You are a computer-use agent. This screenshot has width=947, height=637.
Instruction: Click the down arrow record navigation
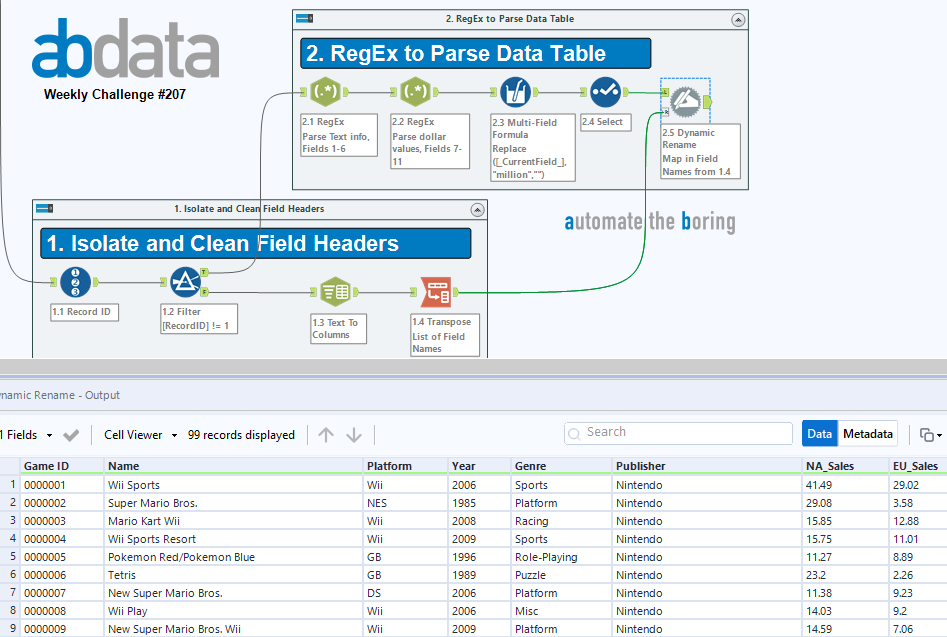[354, 435]
